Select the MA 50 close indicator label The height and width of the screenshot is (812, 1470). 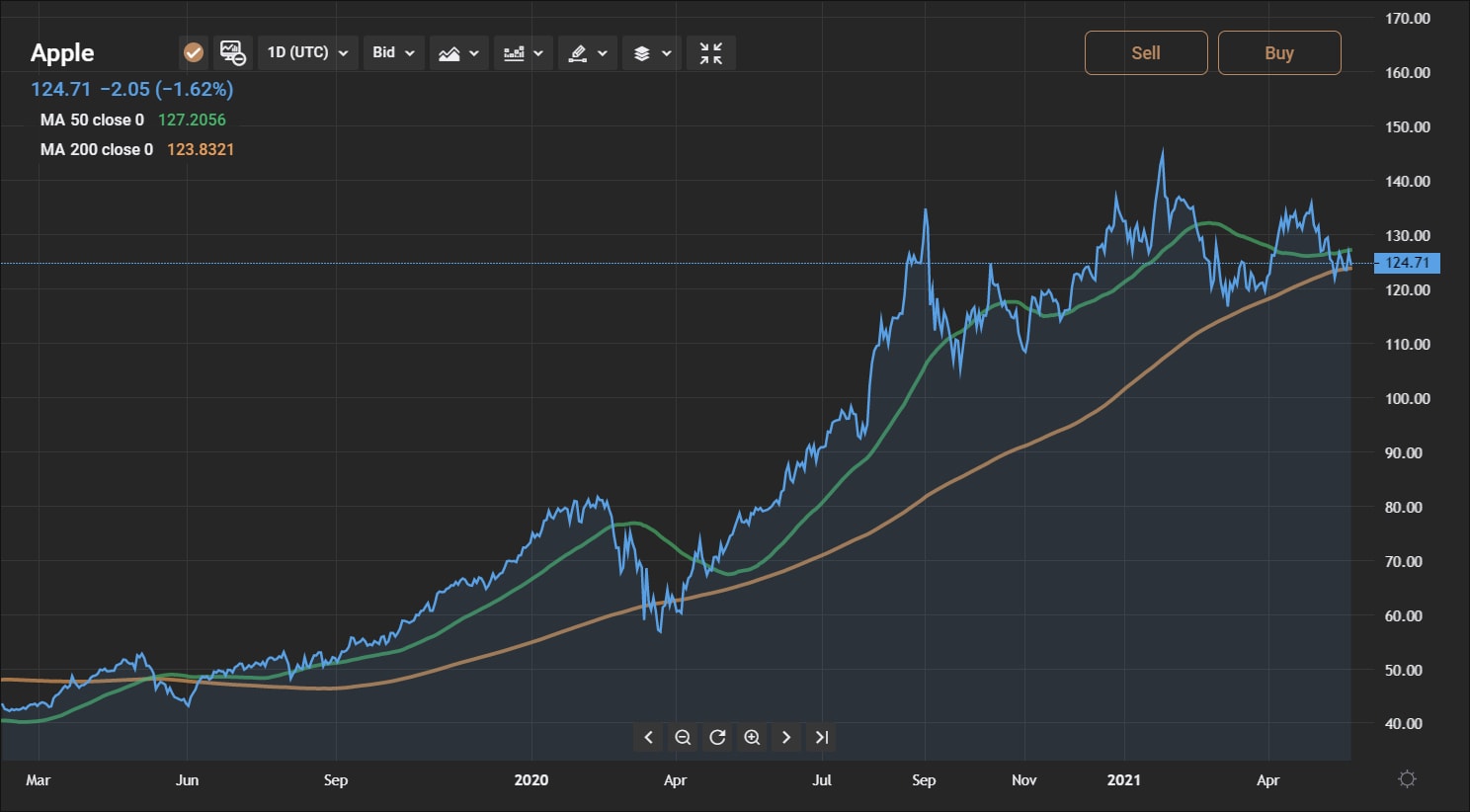(x=92, y=120)
